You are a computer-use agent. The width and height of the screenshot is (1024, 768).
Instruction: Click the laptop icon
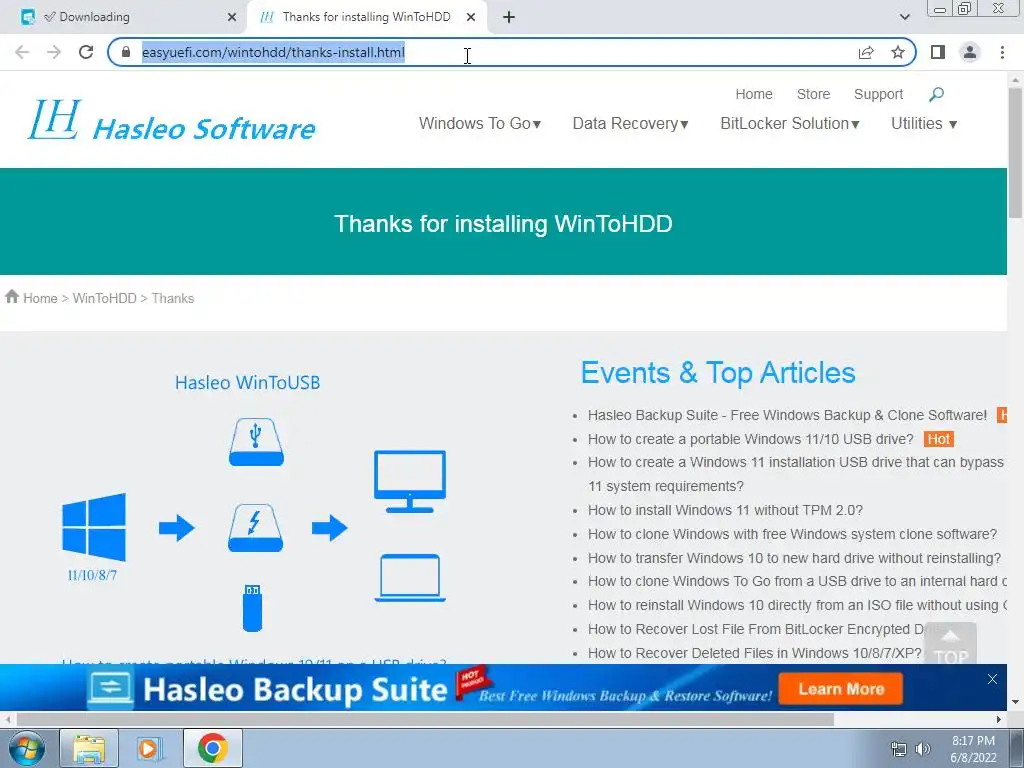409,578
